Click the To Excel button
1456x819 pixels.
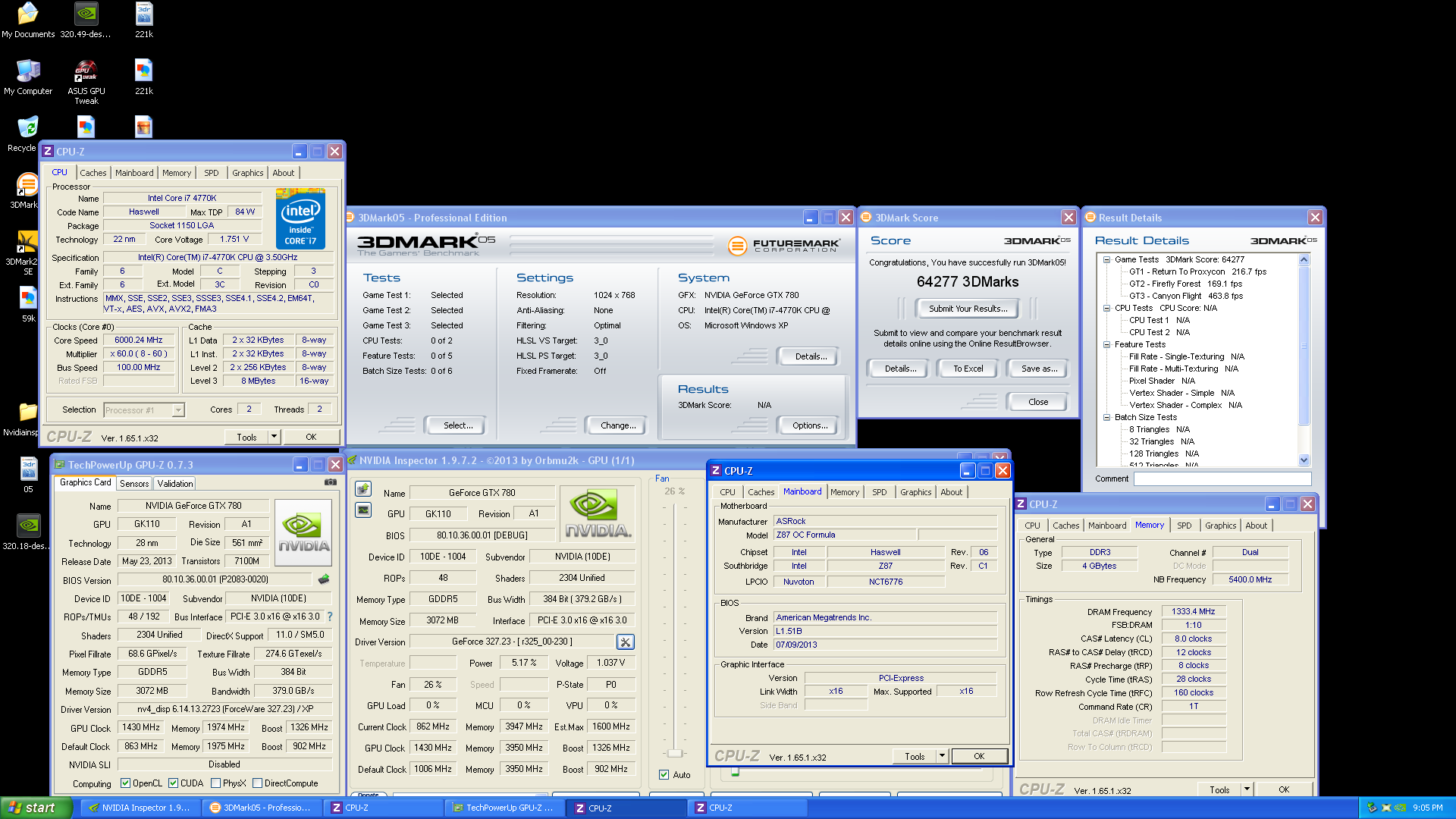click(968, 369)
